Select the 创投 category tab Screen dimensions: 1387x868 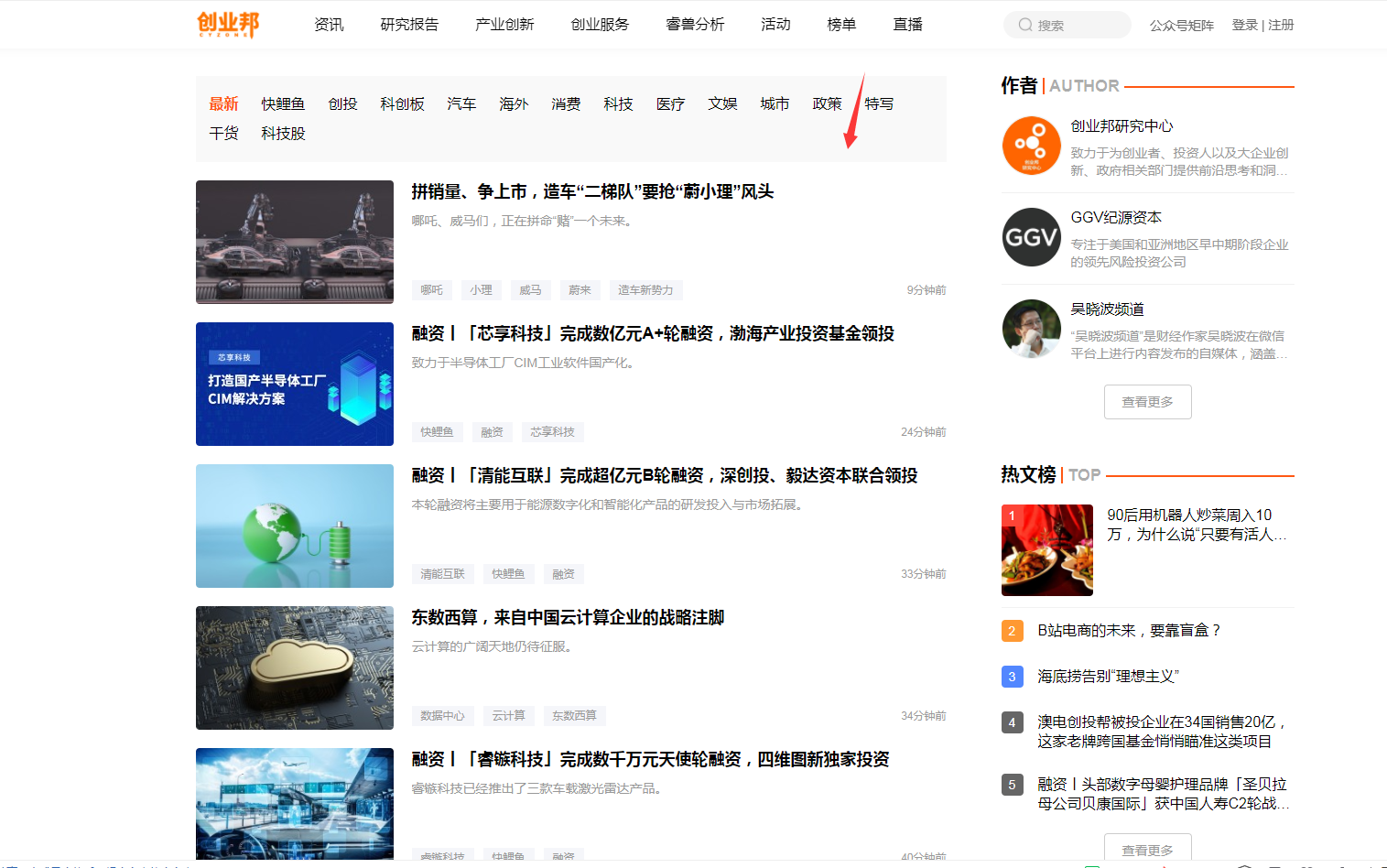[x=342, y=104]
